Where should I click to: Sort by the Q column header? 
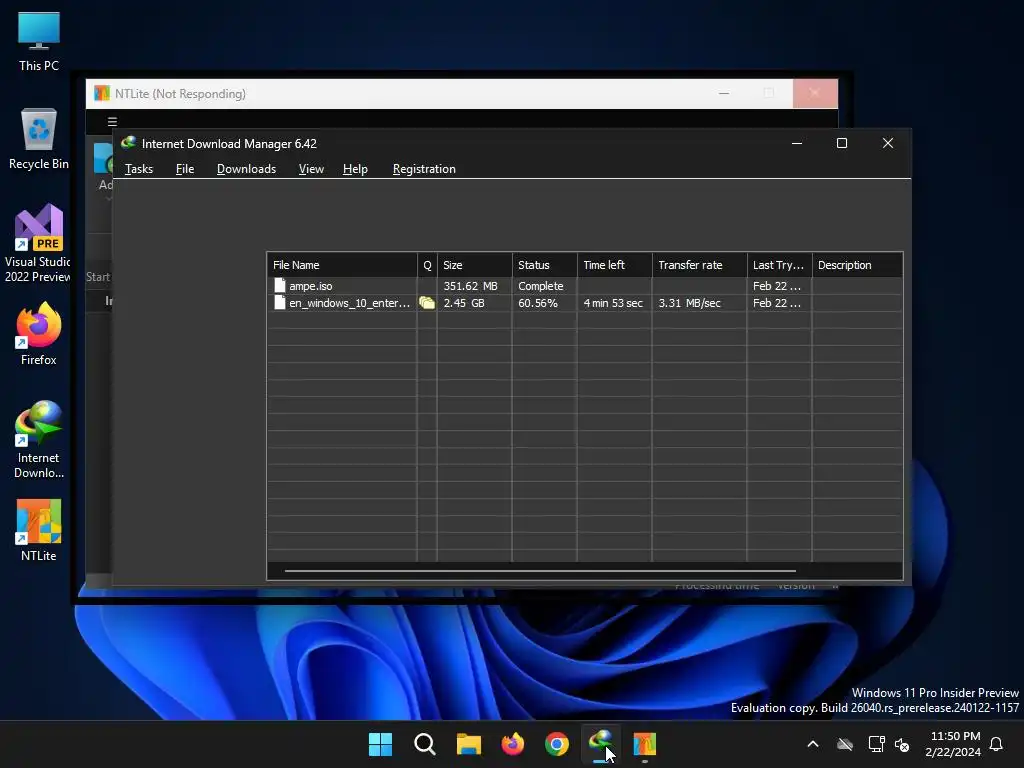(427, 265)
